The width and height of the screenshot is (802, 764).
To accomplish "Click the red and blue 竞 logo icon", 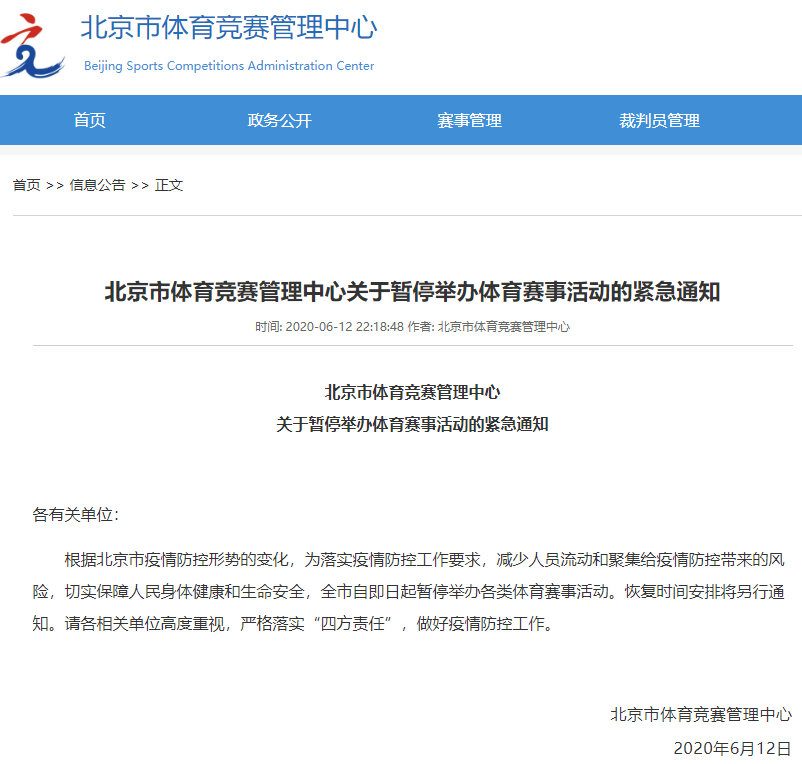I will (x=33, y=46).
